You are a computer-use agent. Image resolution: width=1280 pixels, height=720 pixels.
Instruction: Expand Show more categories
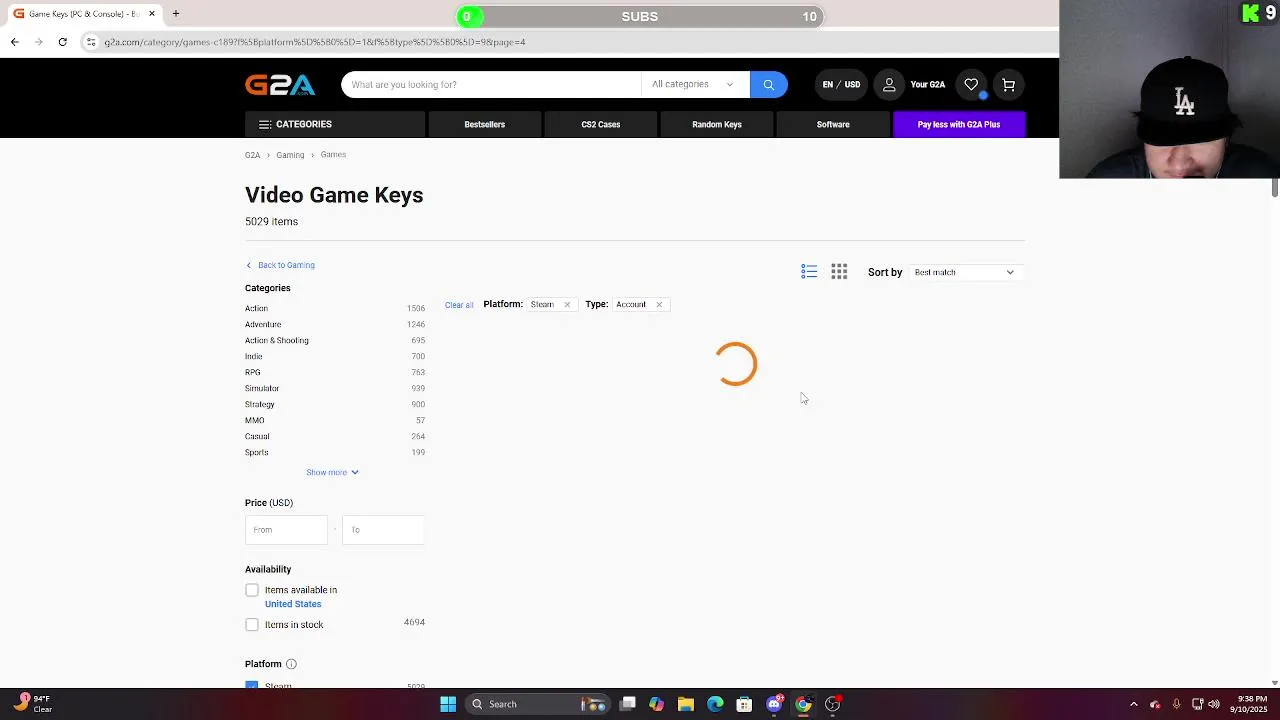pos(333,472)
